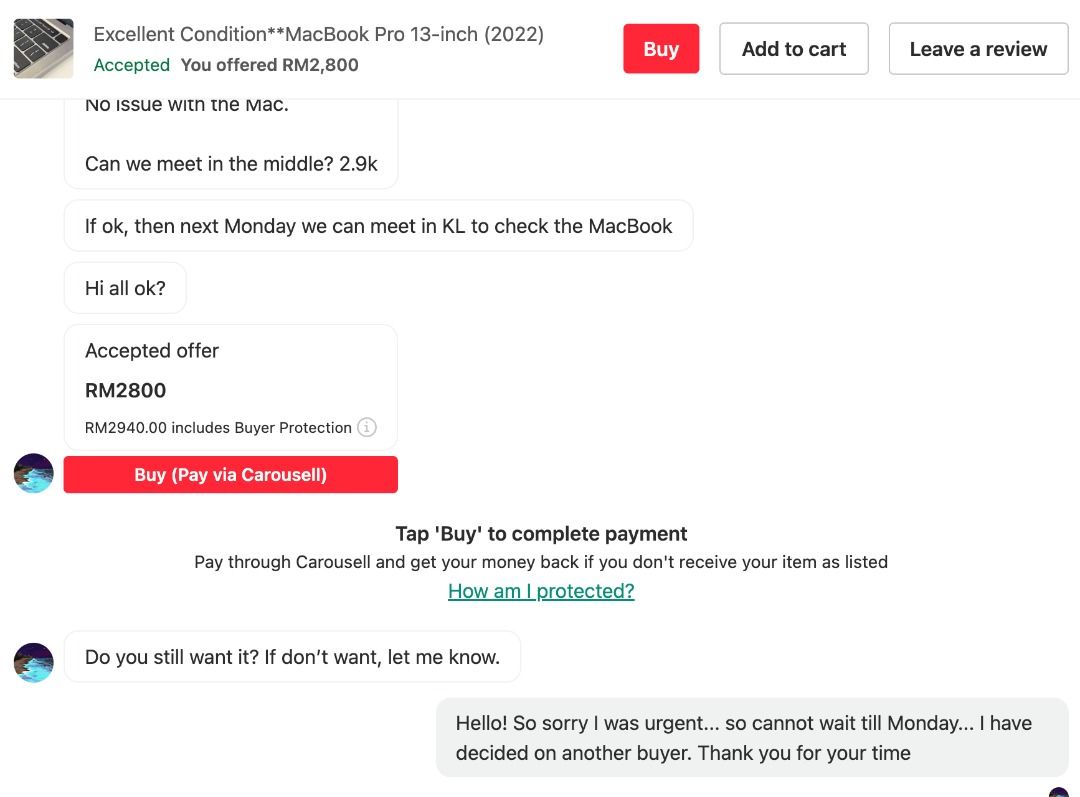The height and width of the screenshot is (797, 1080).
Task: Click the green Accepted status label
Action: 132,65
